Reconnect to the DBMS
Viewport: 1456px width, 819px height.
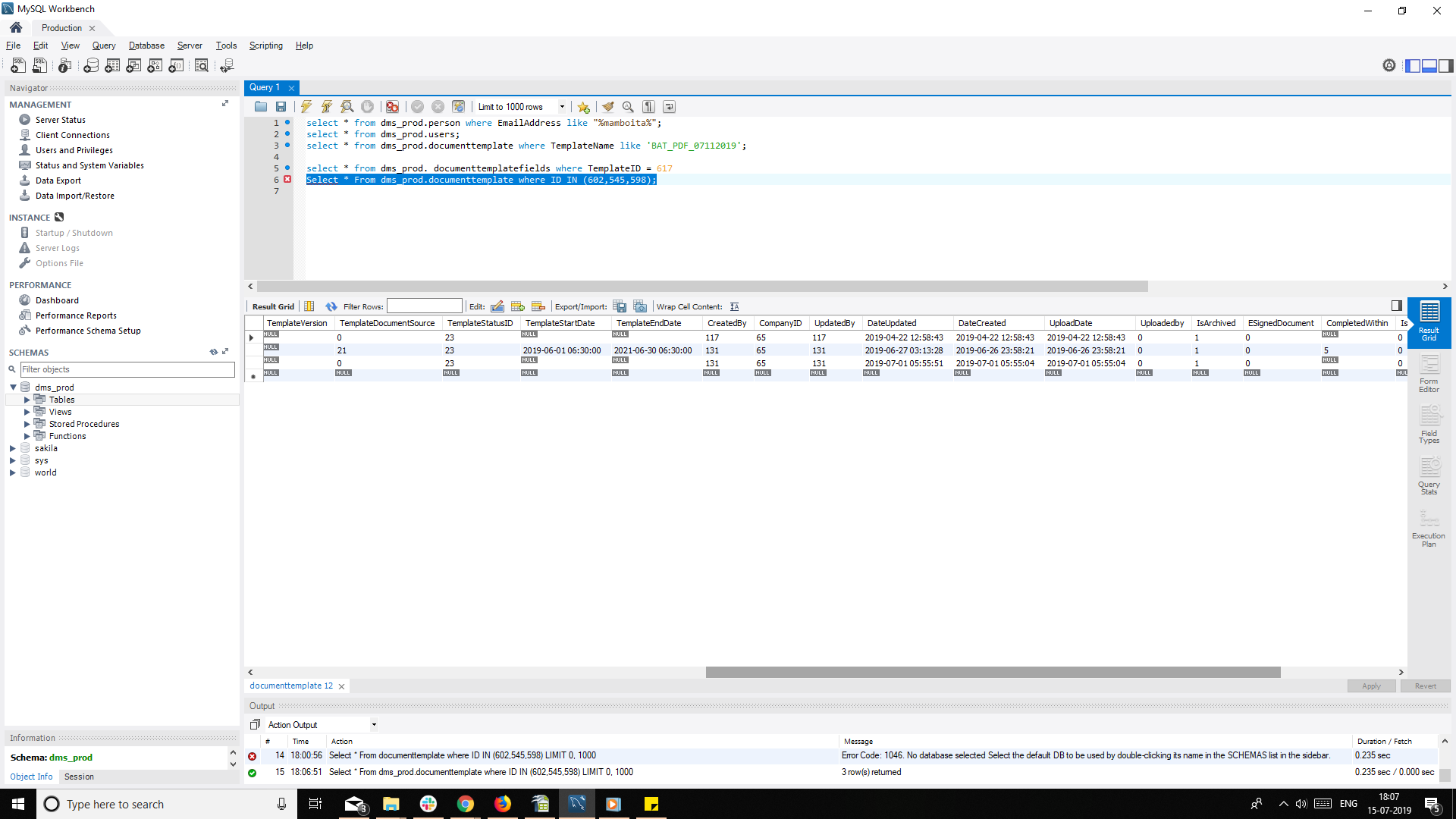click(x=227, y=66)
